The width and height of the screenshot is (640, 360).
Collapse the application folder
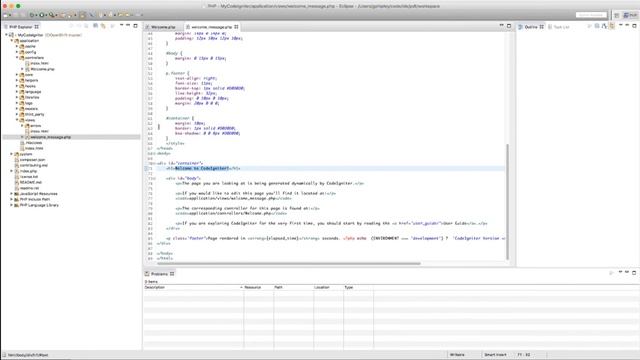click(x=11, y=41)
